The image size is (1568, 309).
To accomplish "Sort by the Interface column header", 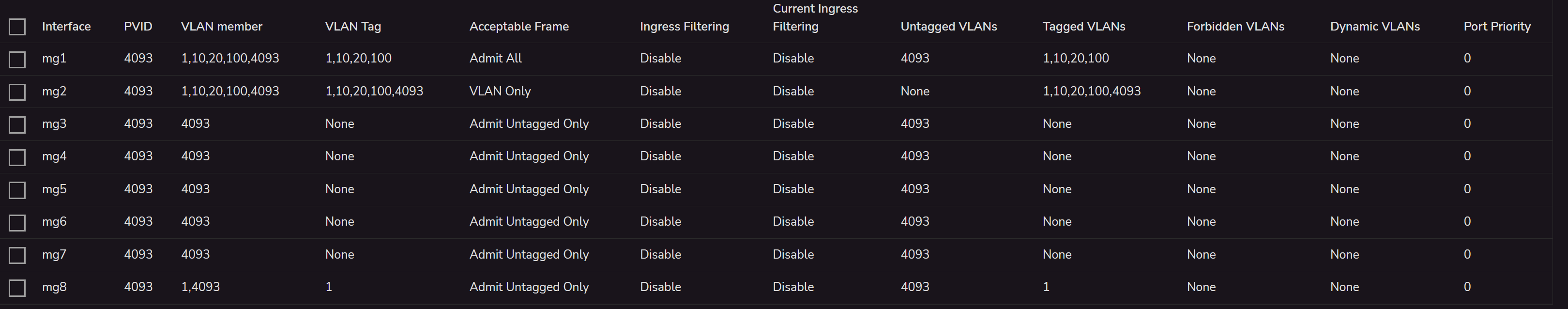I will click(x=66, y=26).
